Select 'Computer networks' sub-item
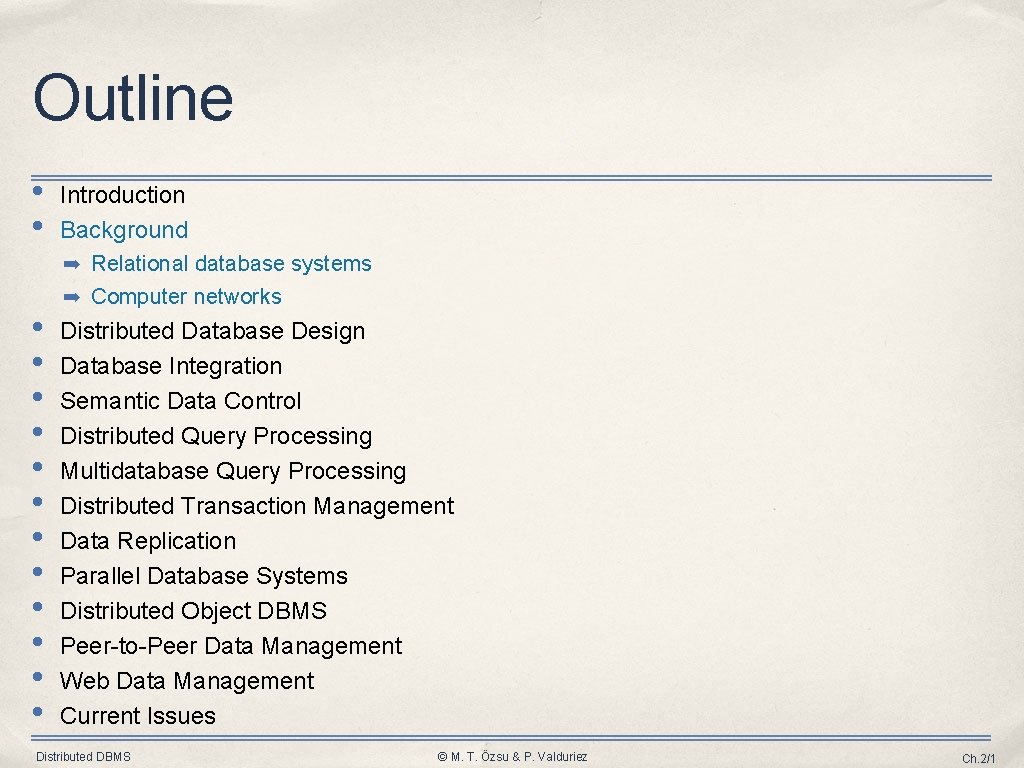1024x768 pixels. [186, 297]
